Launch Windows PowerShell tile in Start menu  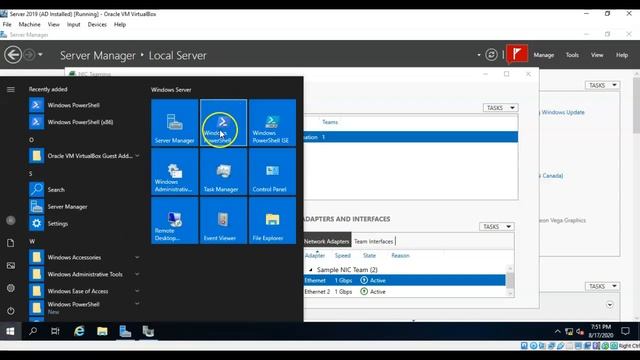(x=223, y=122)
